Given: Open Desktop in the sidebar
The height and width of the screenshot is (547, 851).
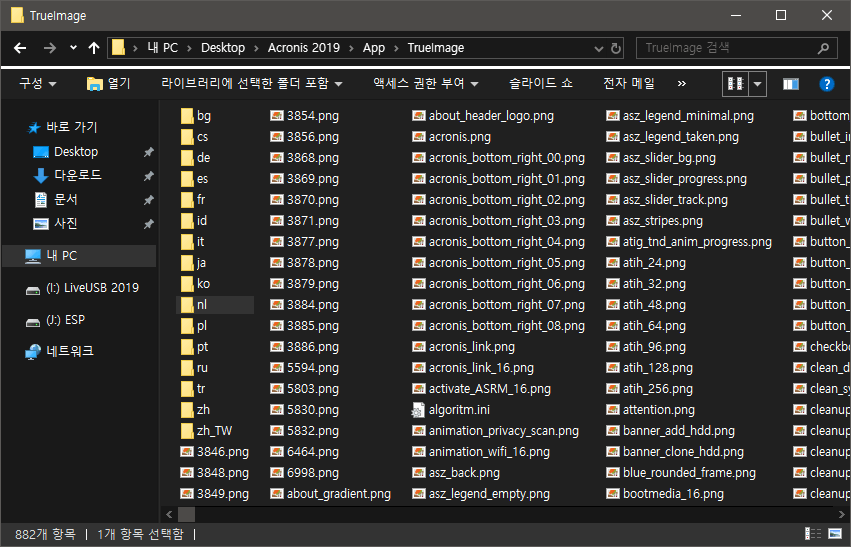Looking at the screenshot, I should coord(75,151).
